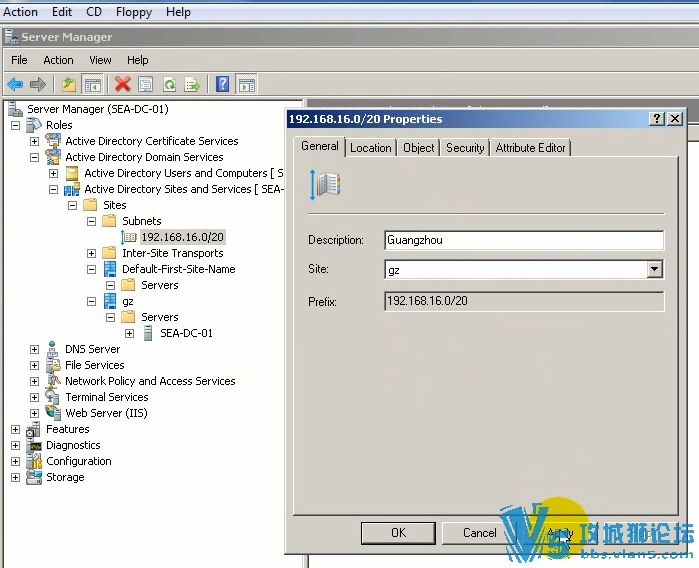Open Server Manager Help menu

137,60
